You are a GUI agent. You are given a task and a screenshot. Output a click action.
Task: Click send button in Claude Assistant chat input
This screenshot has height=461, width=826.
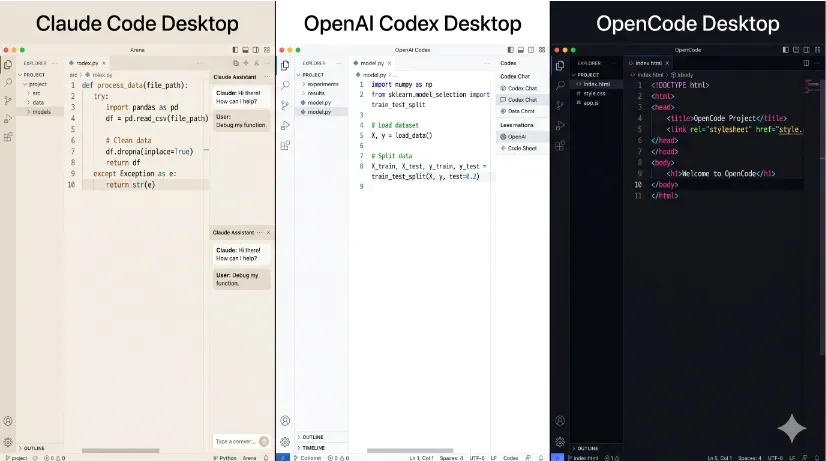coord(264,442)
